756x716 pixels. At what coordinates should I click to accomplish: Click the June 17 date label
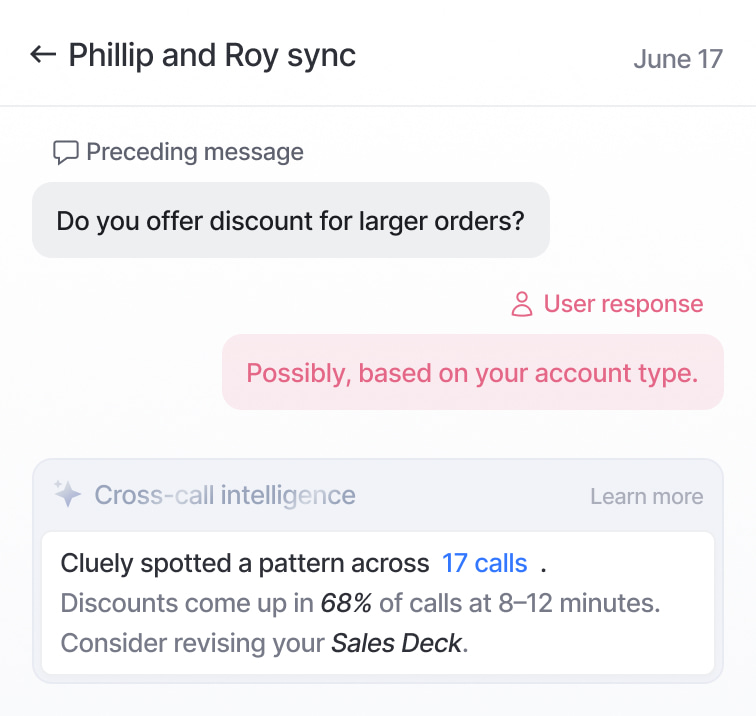[x=677, y=58]
